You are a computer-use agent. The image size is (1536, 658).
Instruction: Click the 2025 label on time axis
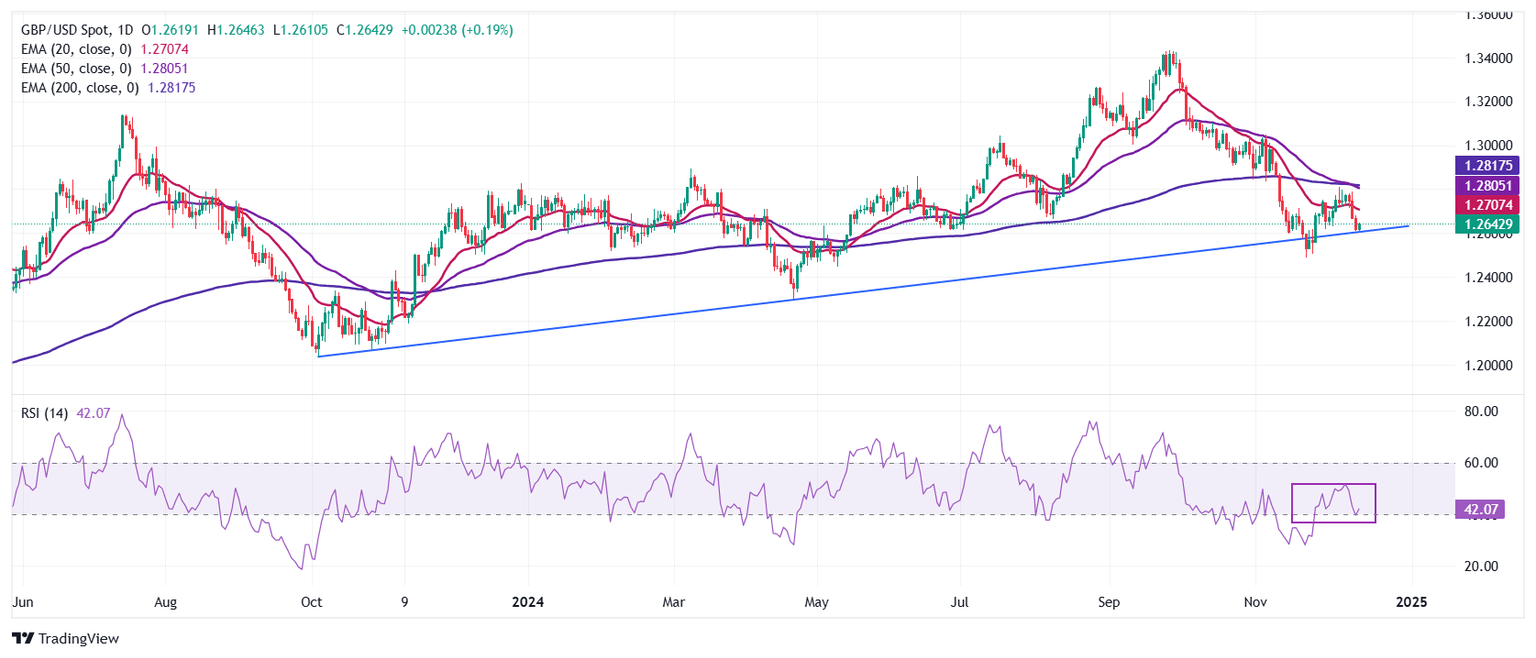point(1411,603)
